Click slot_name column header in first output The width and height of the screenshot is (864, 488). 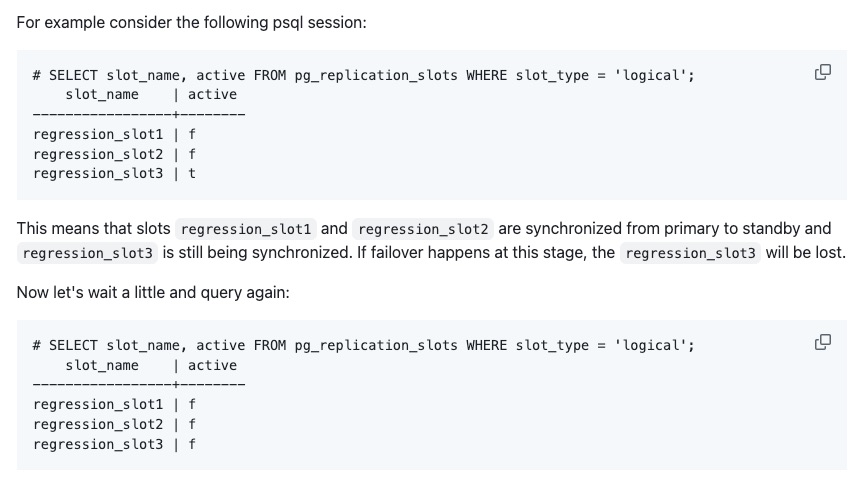[x=102, y=95]
